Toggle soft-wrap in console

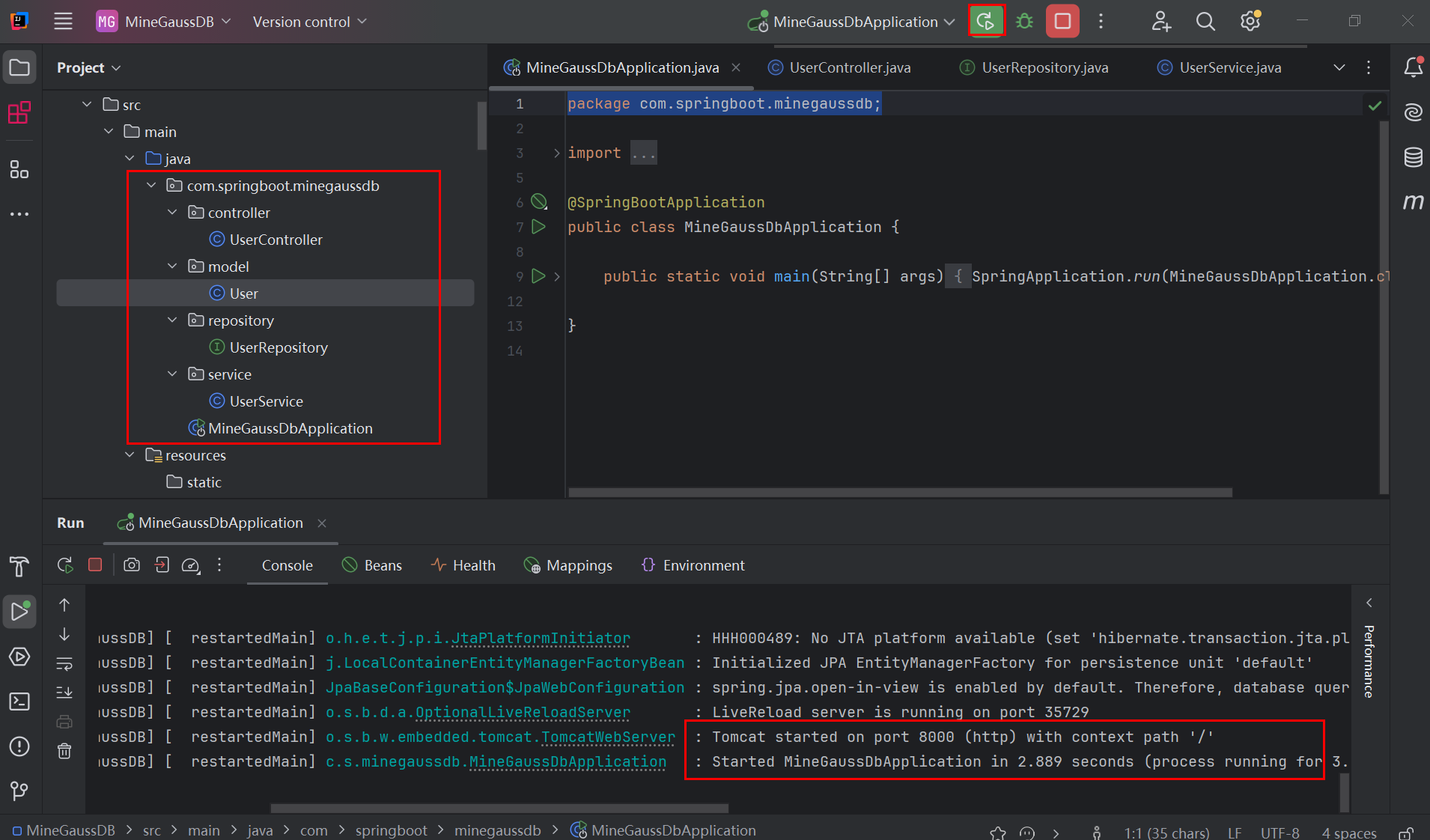click(x=65, y=663)
